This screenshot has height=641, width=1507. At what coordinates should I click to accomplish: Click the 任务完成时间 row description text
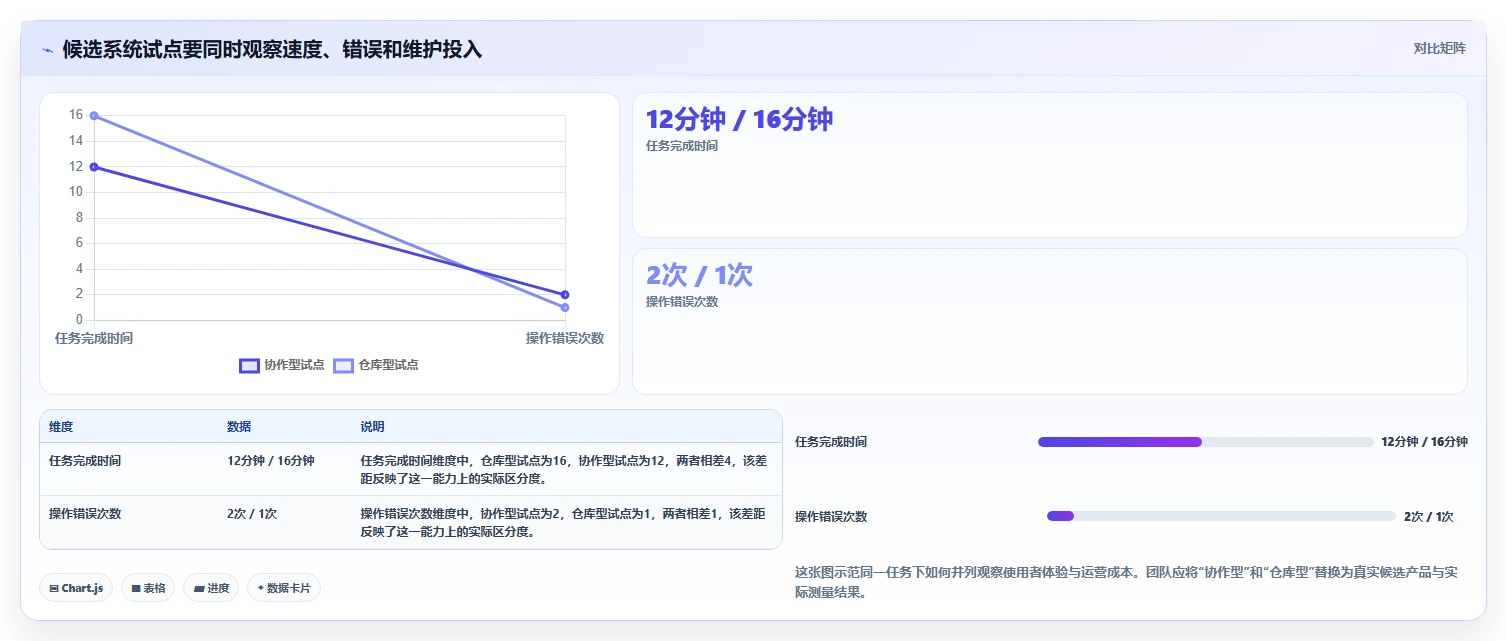pyautogui.click(x=564, y=470)
